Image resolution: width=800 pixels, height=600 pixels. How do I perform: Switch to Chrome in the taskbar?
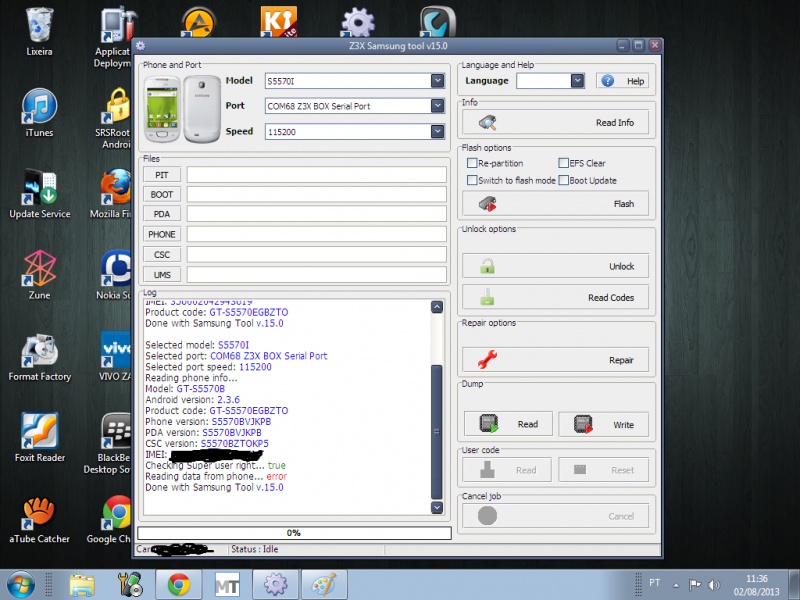coord(179,585)
